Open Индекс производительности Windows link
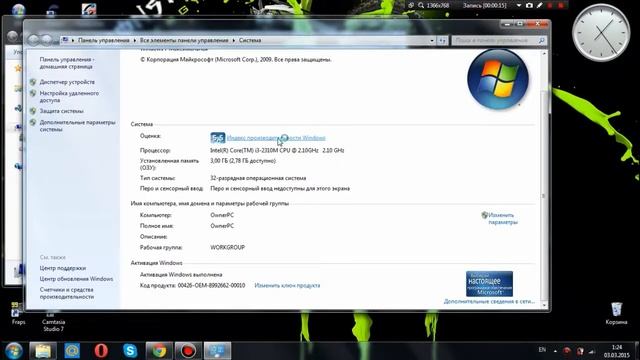Viewport: 640px width, 360px height. click(276, 138)
